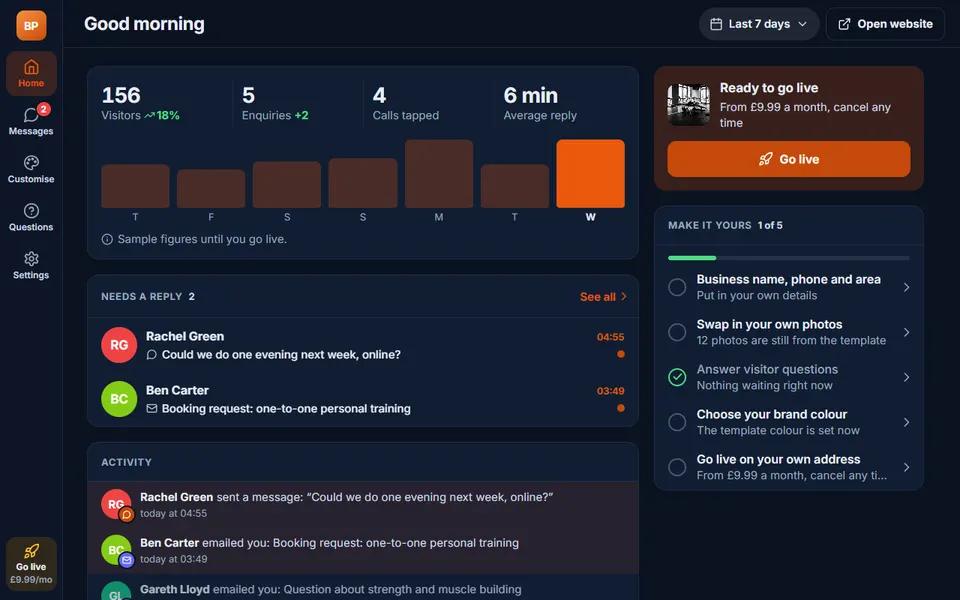Click the rocket icon in Go live button
The image size is (960, 600).
(765, 159)
